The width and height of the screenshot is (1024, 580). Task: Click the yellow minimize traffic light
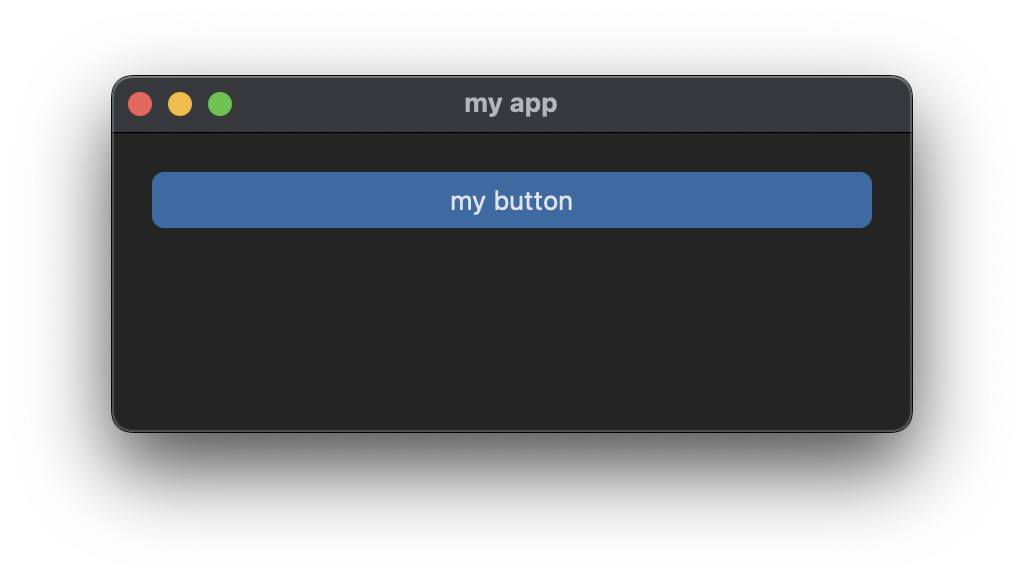[x=180, y=103]
